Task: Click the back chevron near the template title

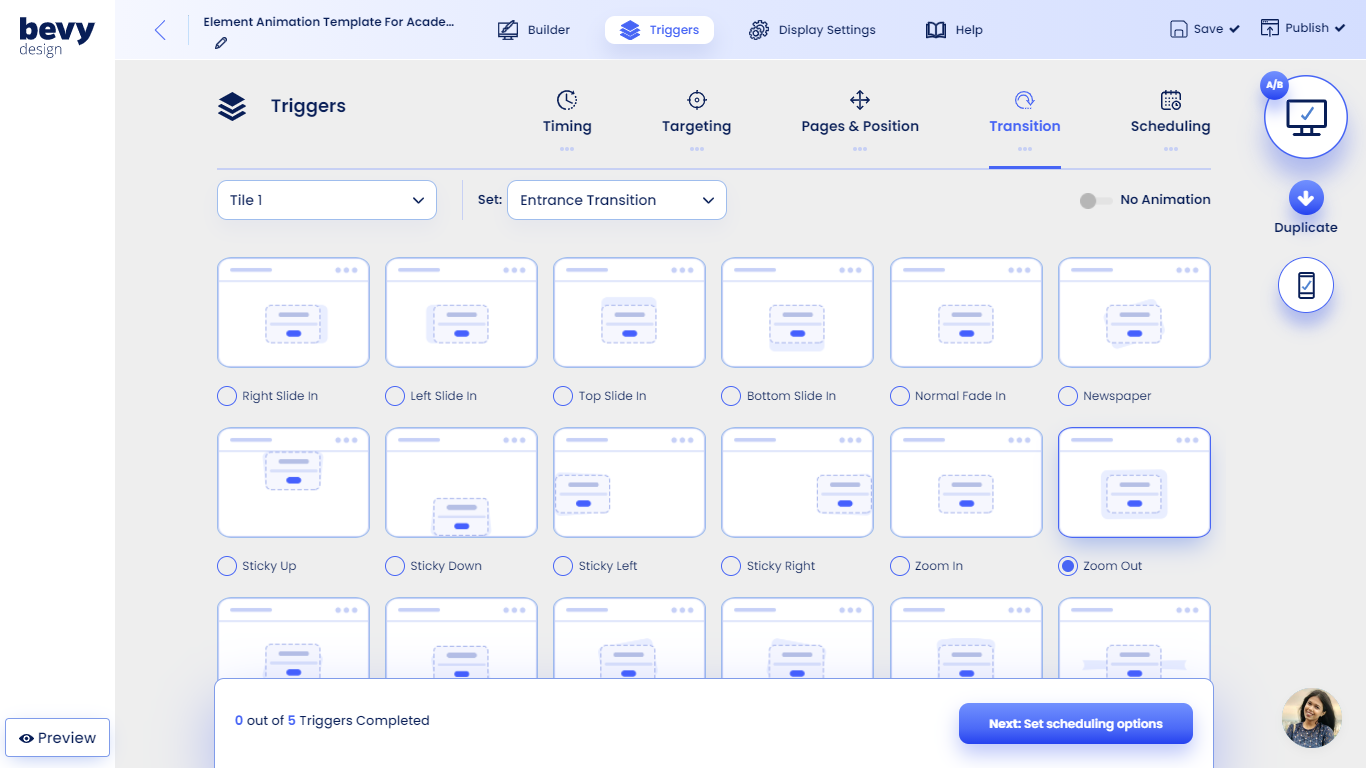Action: click(x=159, y=29)
